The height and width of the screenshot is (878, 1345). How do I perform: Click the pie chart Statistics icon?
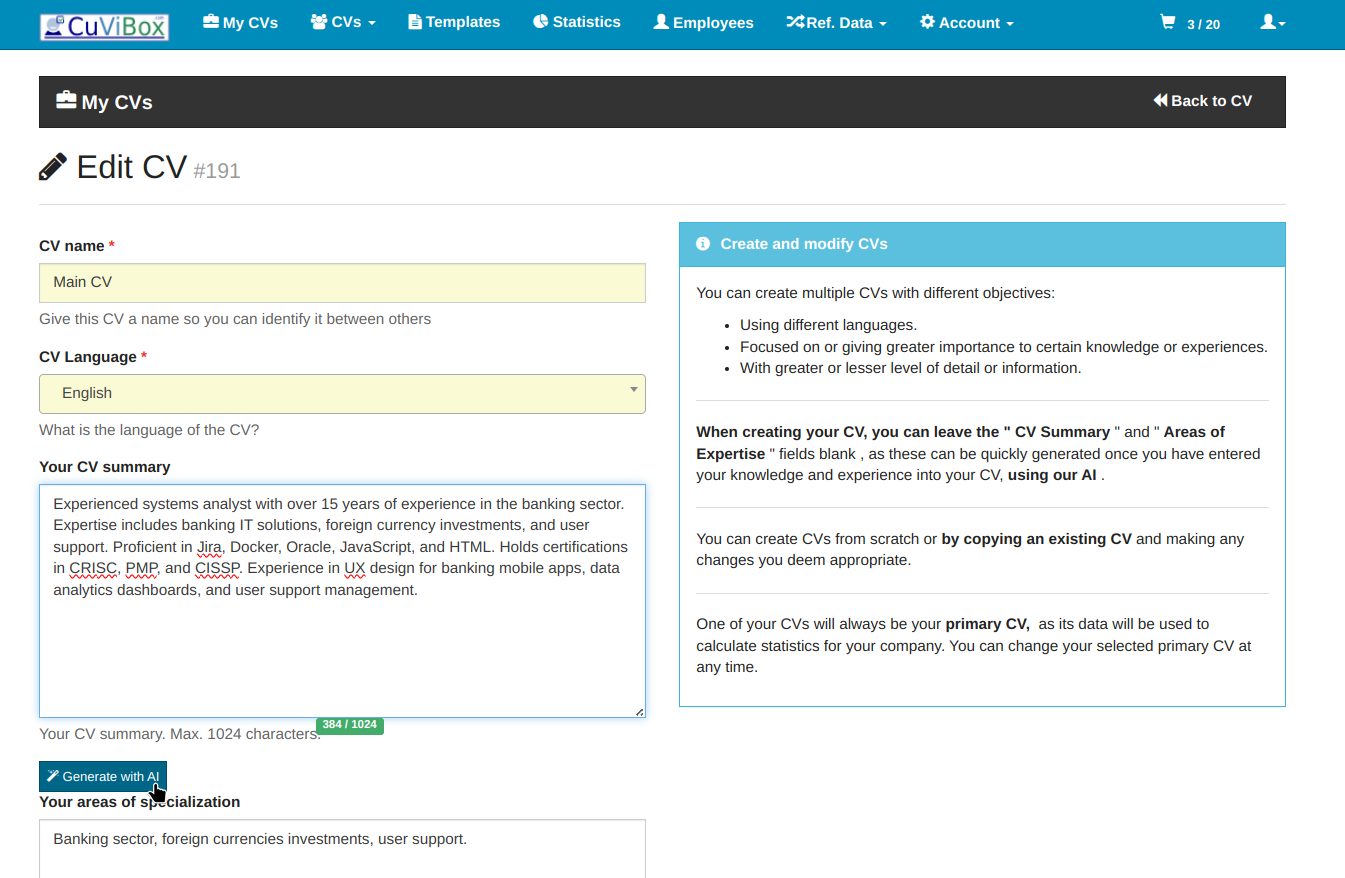pyautogui.click(x=540, y=22)
